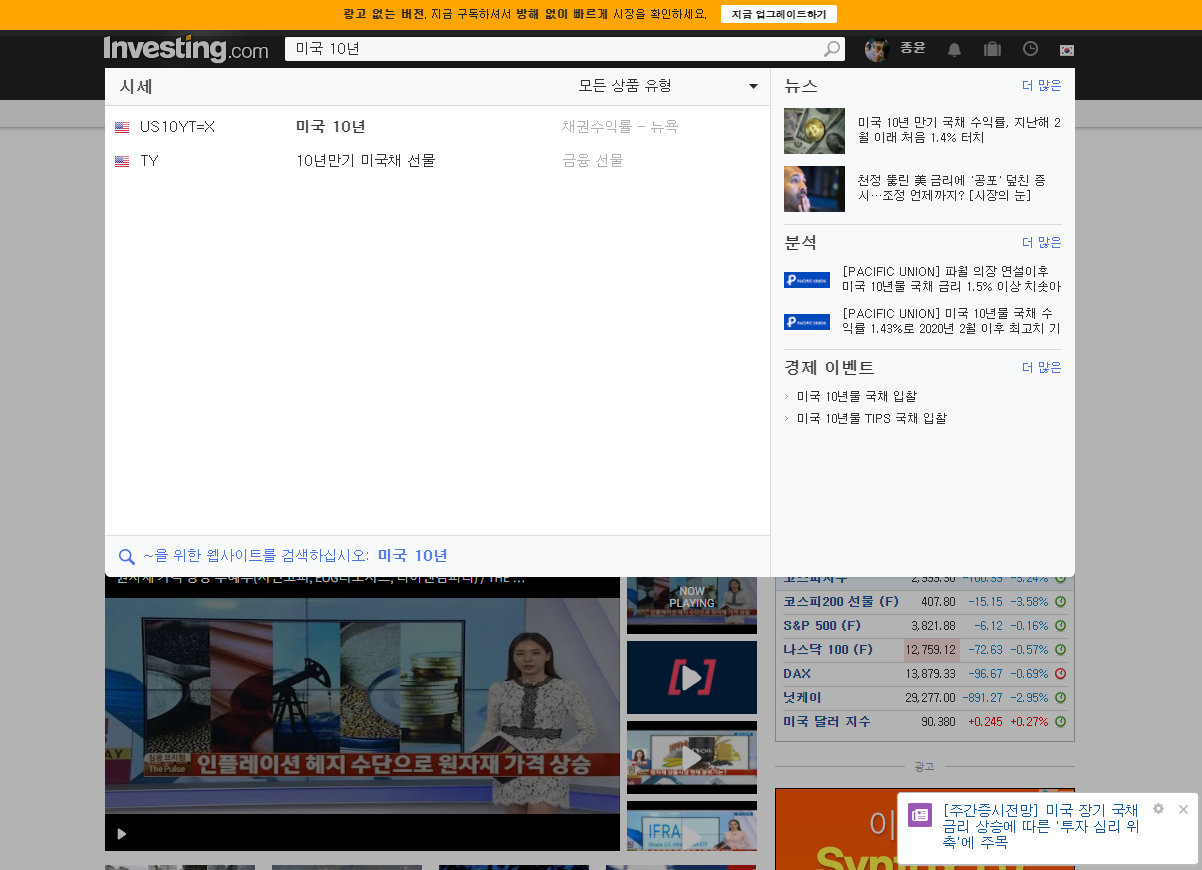This screenshot has height=870, width=1202.
Task: Click 3,821.88 value in S&P 500 row
Action: coord(933,626)
